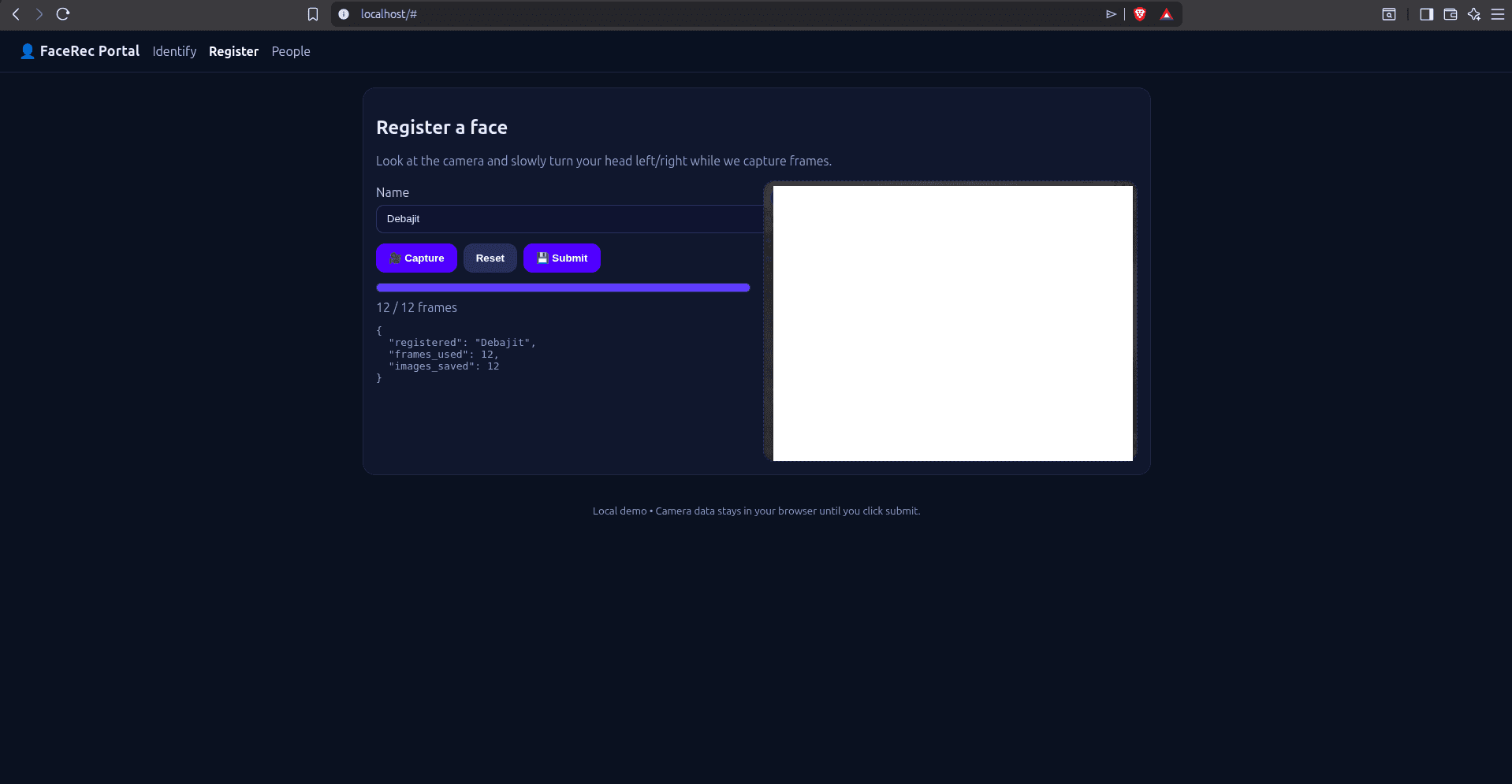Open the People section

coord(290,51)
